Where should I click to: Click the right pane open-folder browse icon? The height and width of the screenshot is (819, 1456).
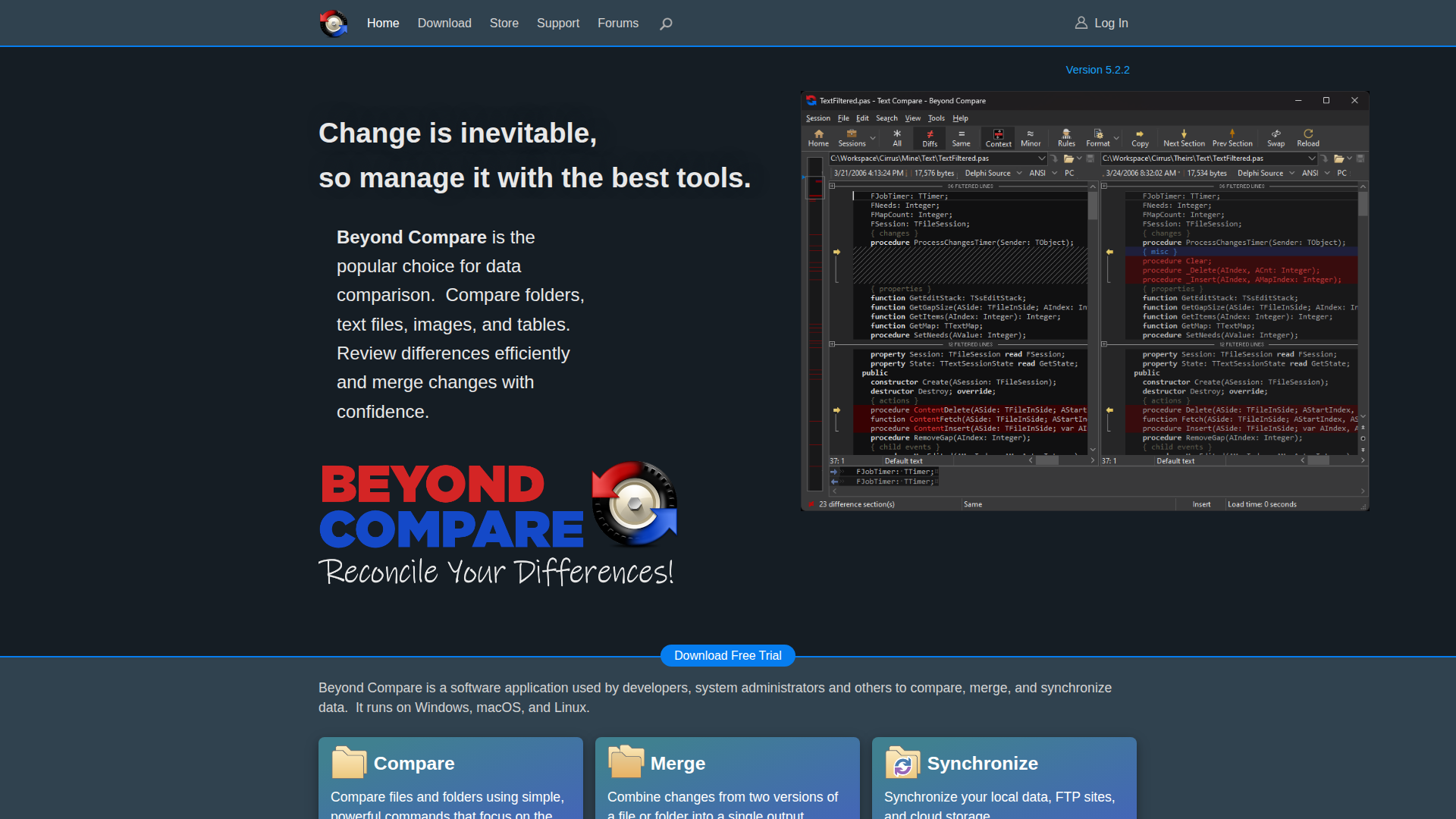[x=1339, y=158]
